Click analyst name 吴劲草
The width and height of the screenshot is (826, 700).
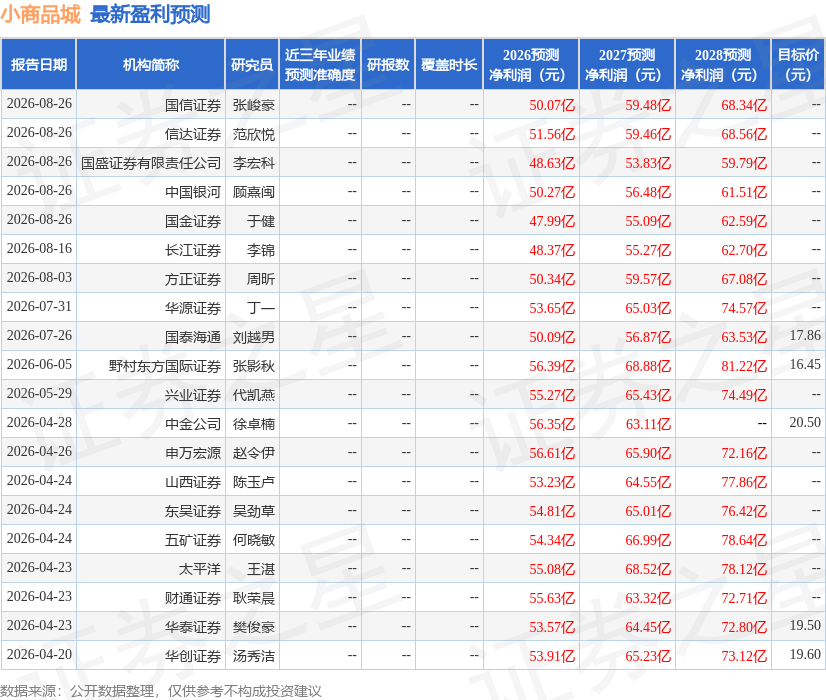tap(254, 511)
